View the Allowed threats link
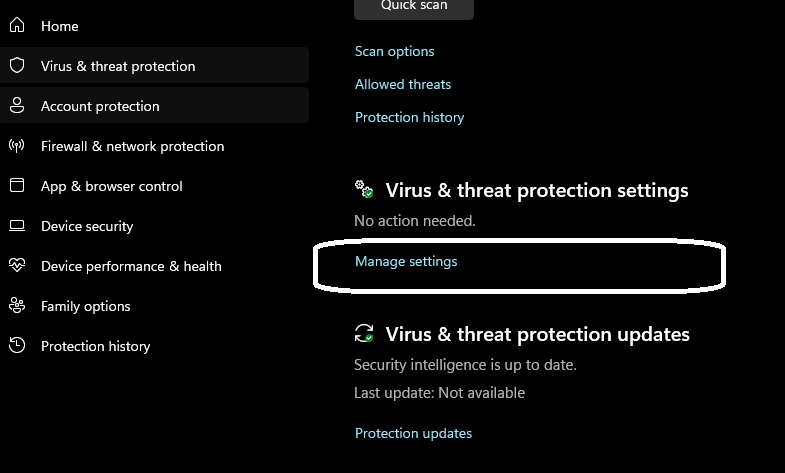 click(403, 84)
